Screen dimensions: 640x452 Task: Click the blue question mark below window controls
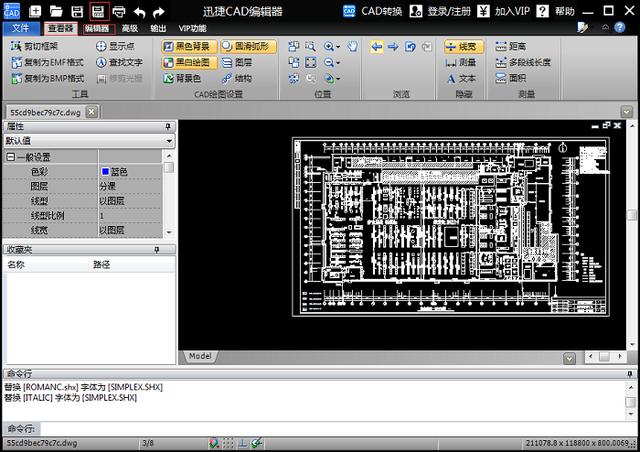tap(620, 27)
